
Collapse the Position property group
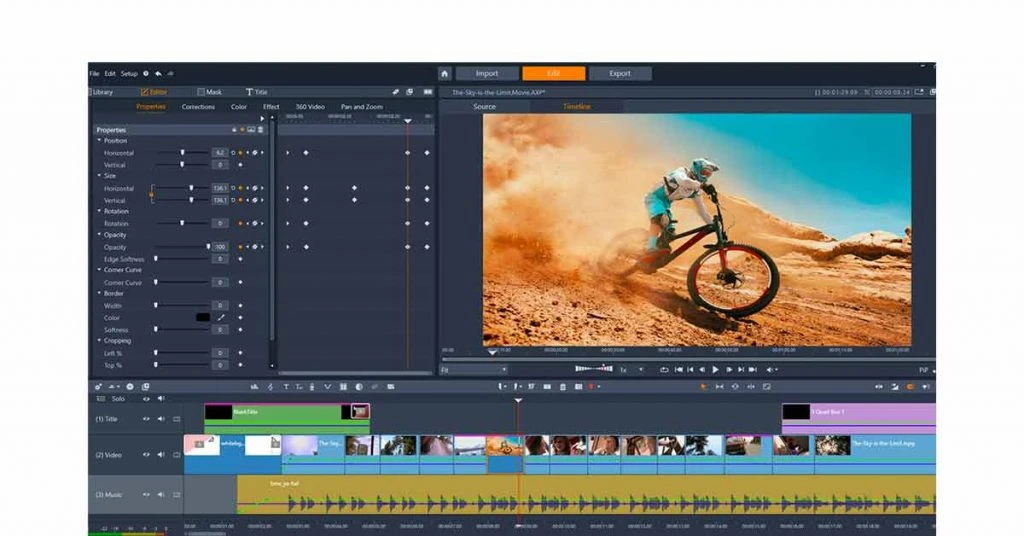tap(99, 141)
